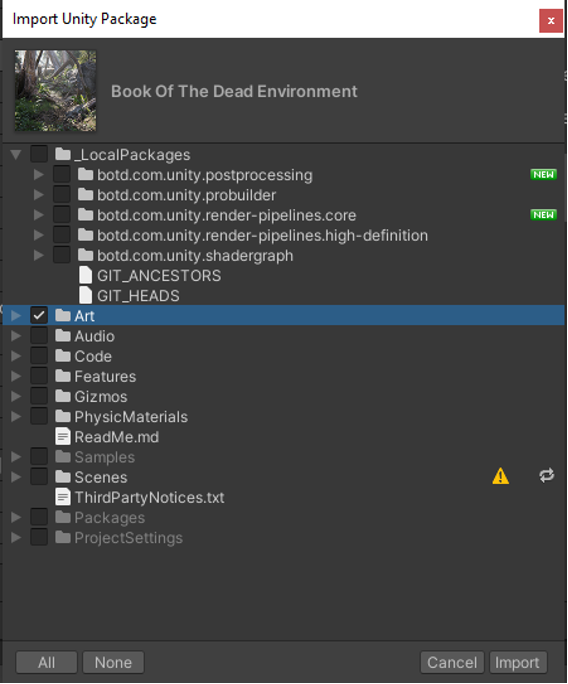Click the Book Of The Dead thumbnail
Image resolution: width=568 pixels, height=684 pixels.
pyautogui.click(x=55, y=91)
